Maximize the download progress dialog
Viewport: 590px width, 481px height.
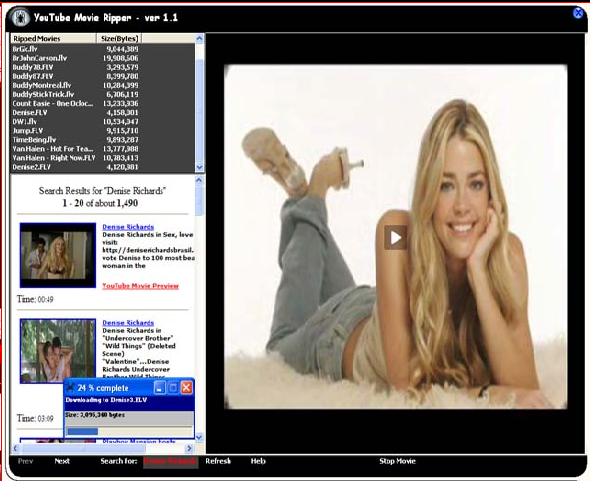[173, 388]
